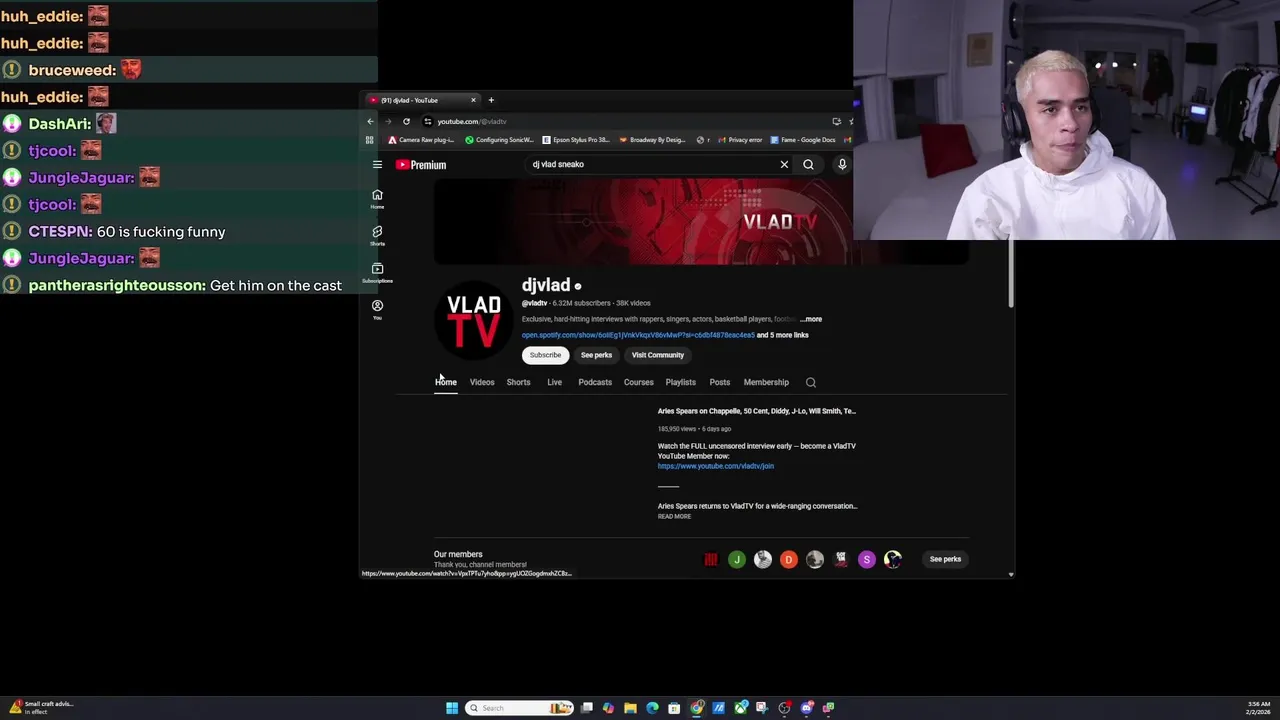The image size is (1280, 720).
Task: Open Epson Stylus Pro 38... bookmark
Action: [x=576, y=140]
